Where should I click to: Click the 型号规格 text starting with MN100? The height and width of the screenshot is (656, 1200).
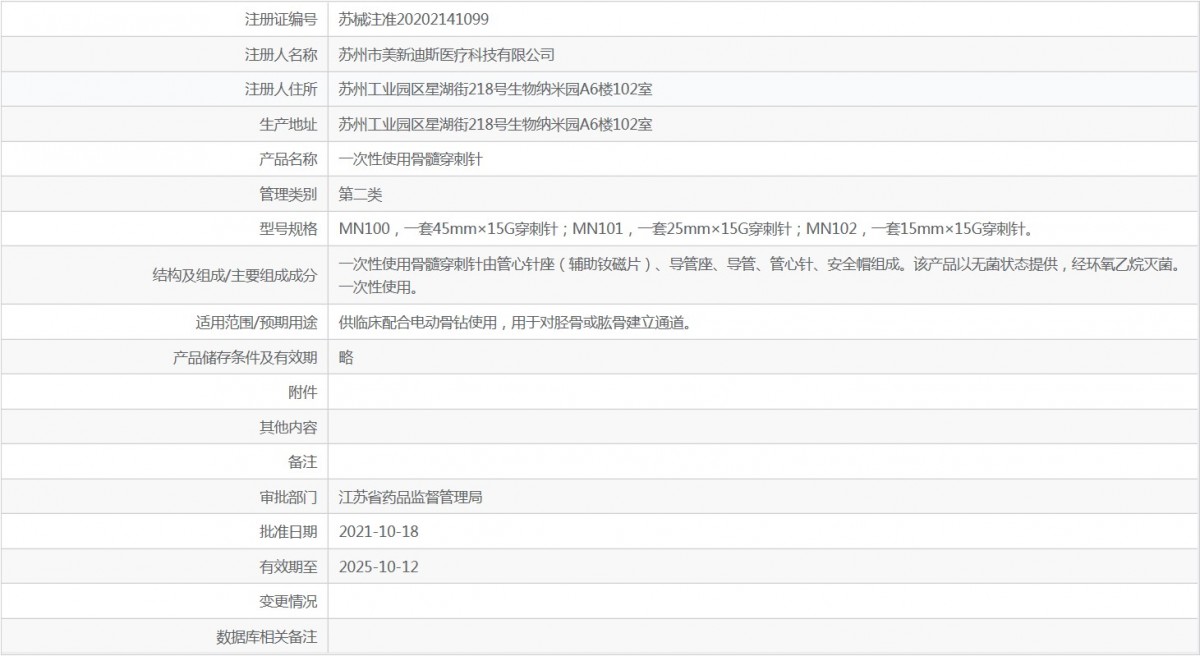click(684, 229)
